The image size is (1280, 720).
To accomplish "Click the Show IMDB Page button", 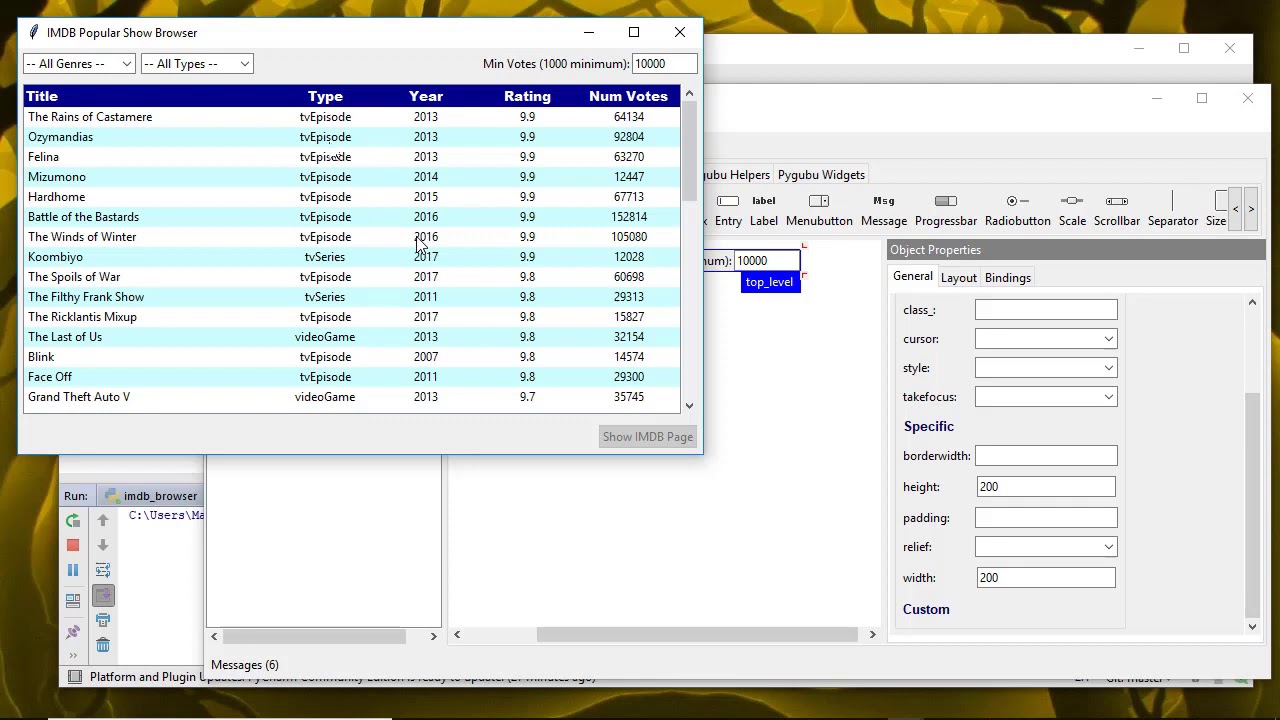I will pyautogui.click(x=648, y=437).
